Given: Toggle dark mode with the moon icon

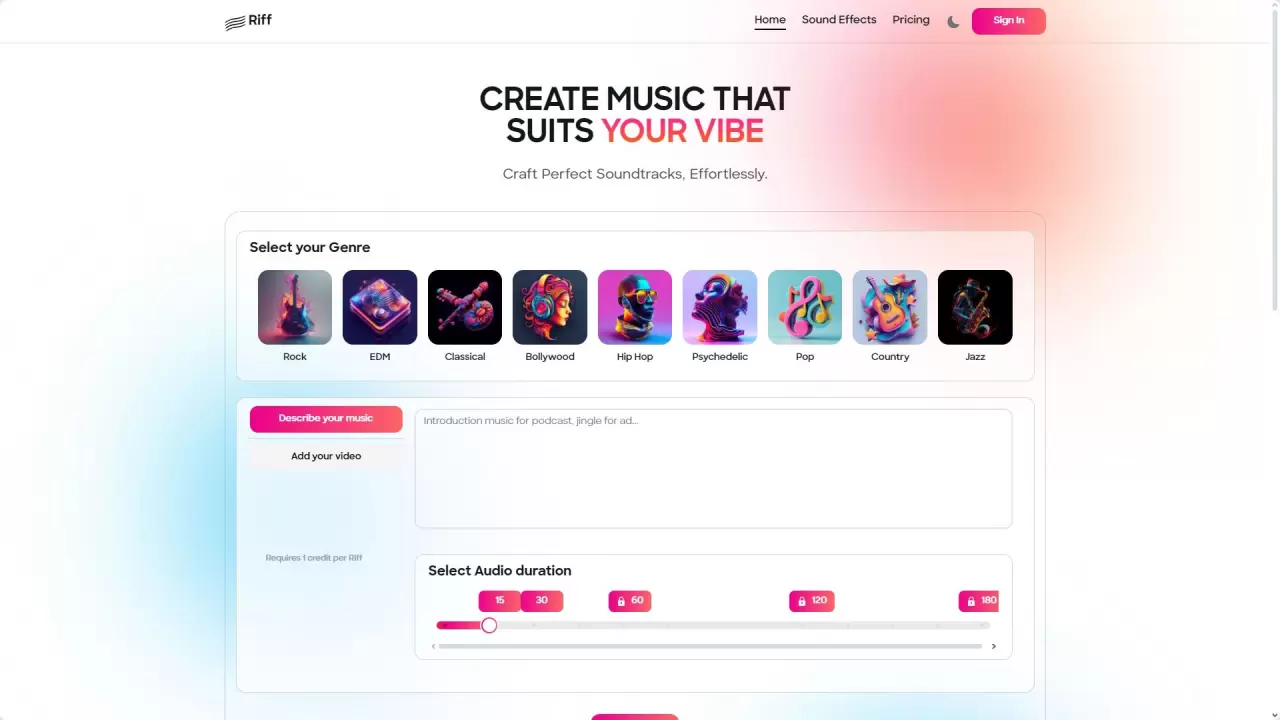Looking at the screenshot, I should point(953,21).
